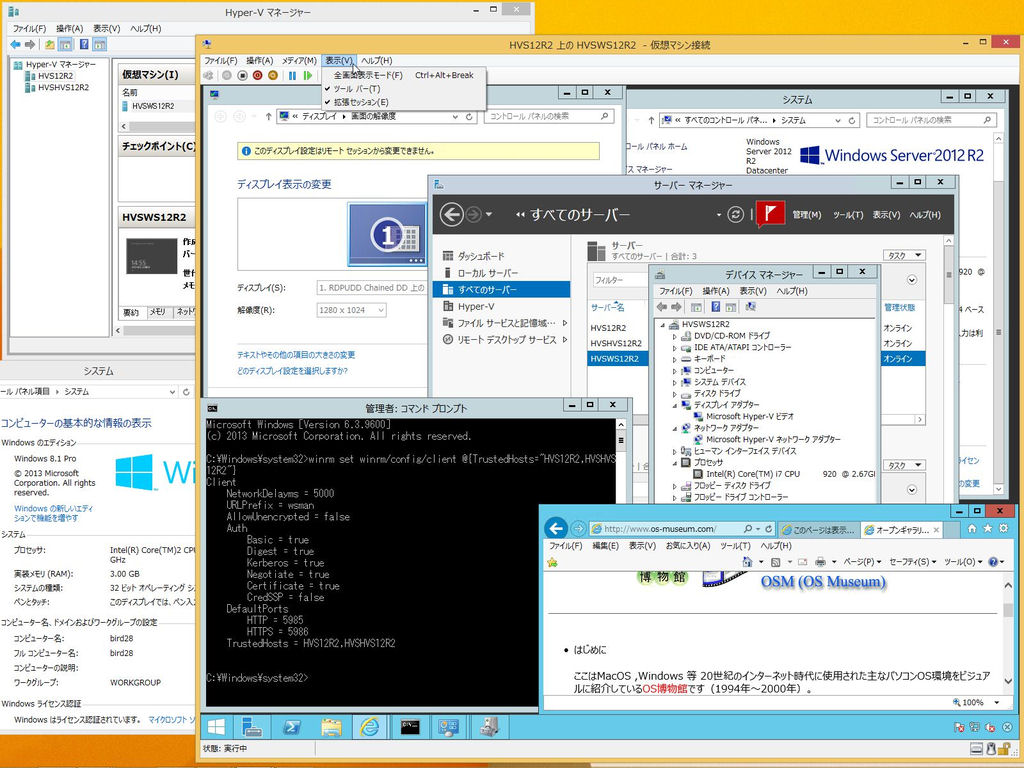Switch to the オープンギャラリ IE tab

901,530
